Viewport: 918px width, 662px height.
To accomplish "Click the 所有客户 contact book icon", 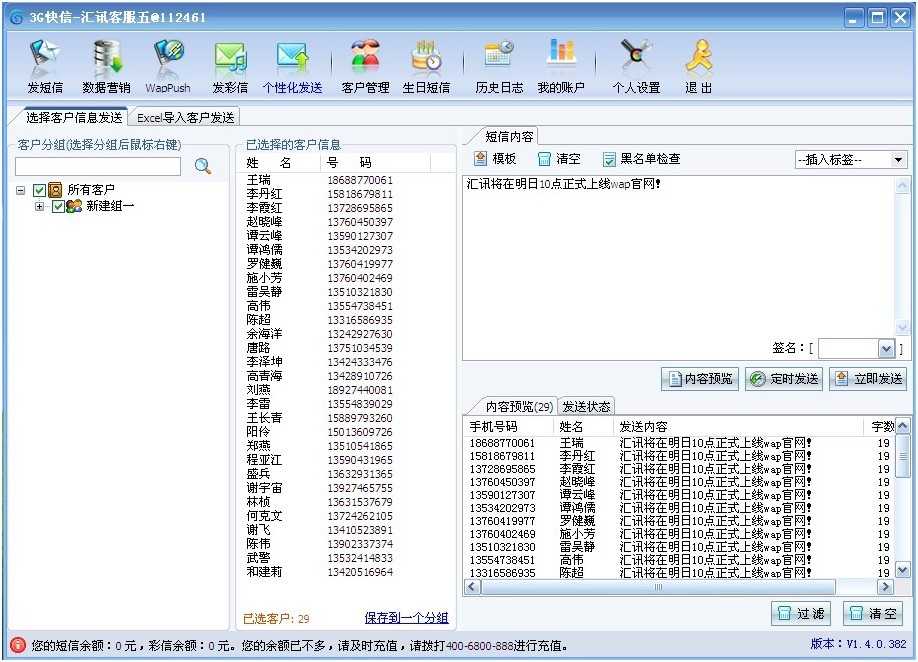I will (x=55, y=190).
